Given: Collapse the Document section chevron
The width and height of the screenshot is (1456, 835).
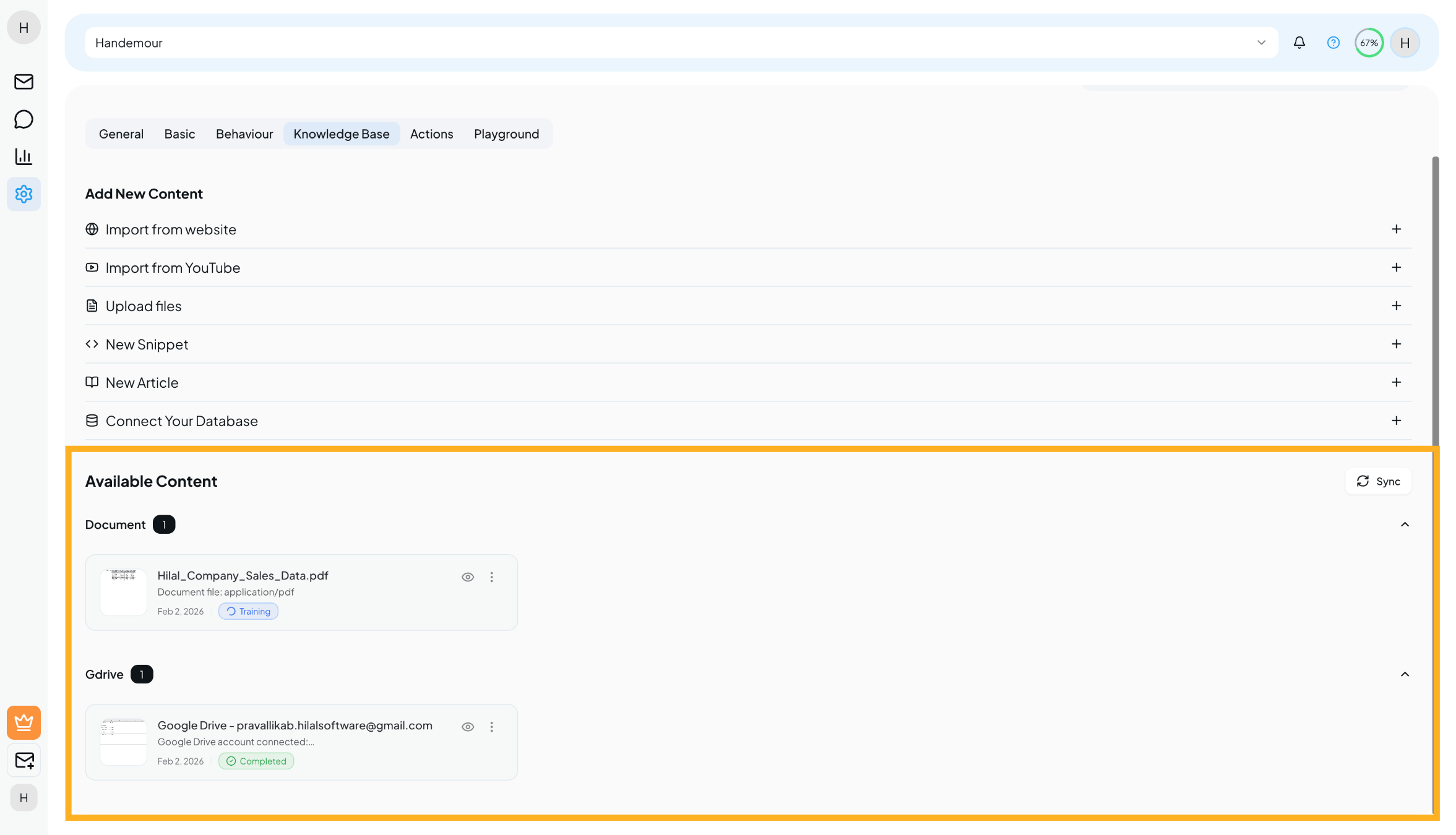Looking at the screenshot, I should coord(1405,525).
